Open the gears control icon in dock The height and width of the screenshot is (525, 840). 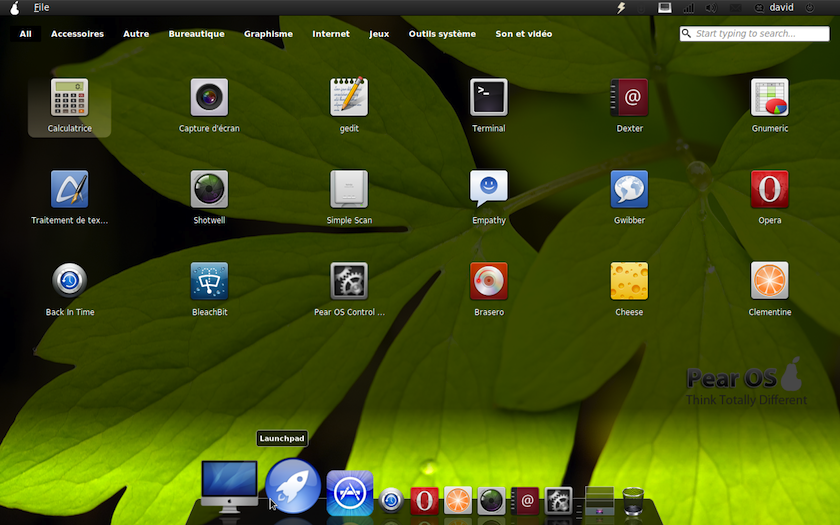pyautogui.click(x=558, y=501)
